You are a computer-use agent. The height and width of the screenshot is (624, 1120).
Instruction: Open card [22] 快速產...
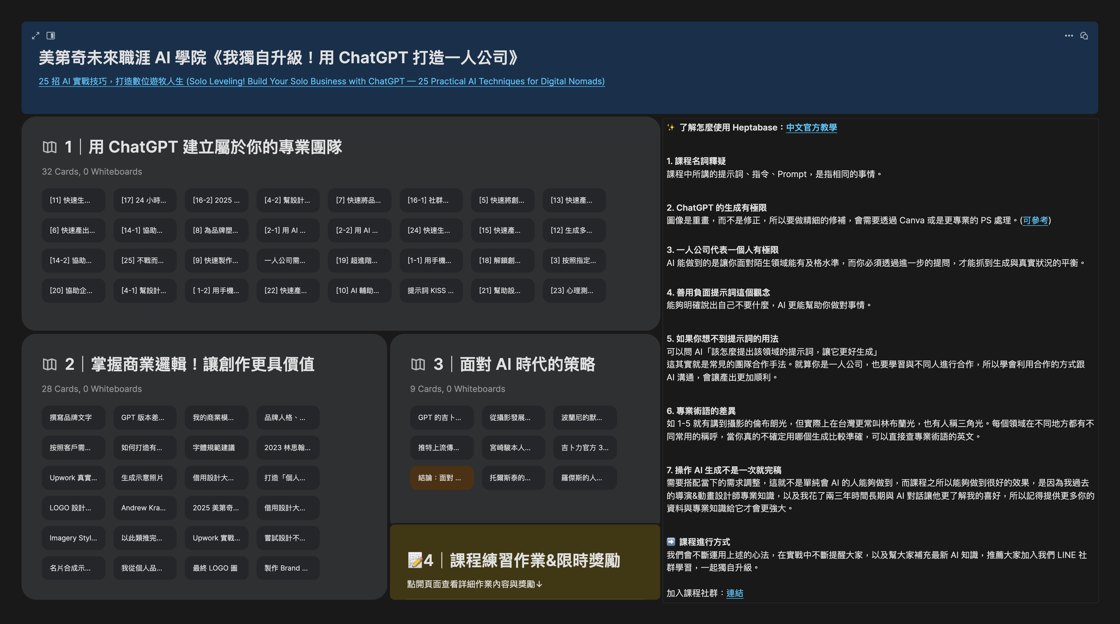[288, 291]
